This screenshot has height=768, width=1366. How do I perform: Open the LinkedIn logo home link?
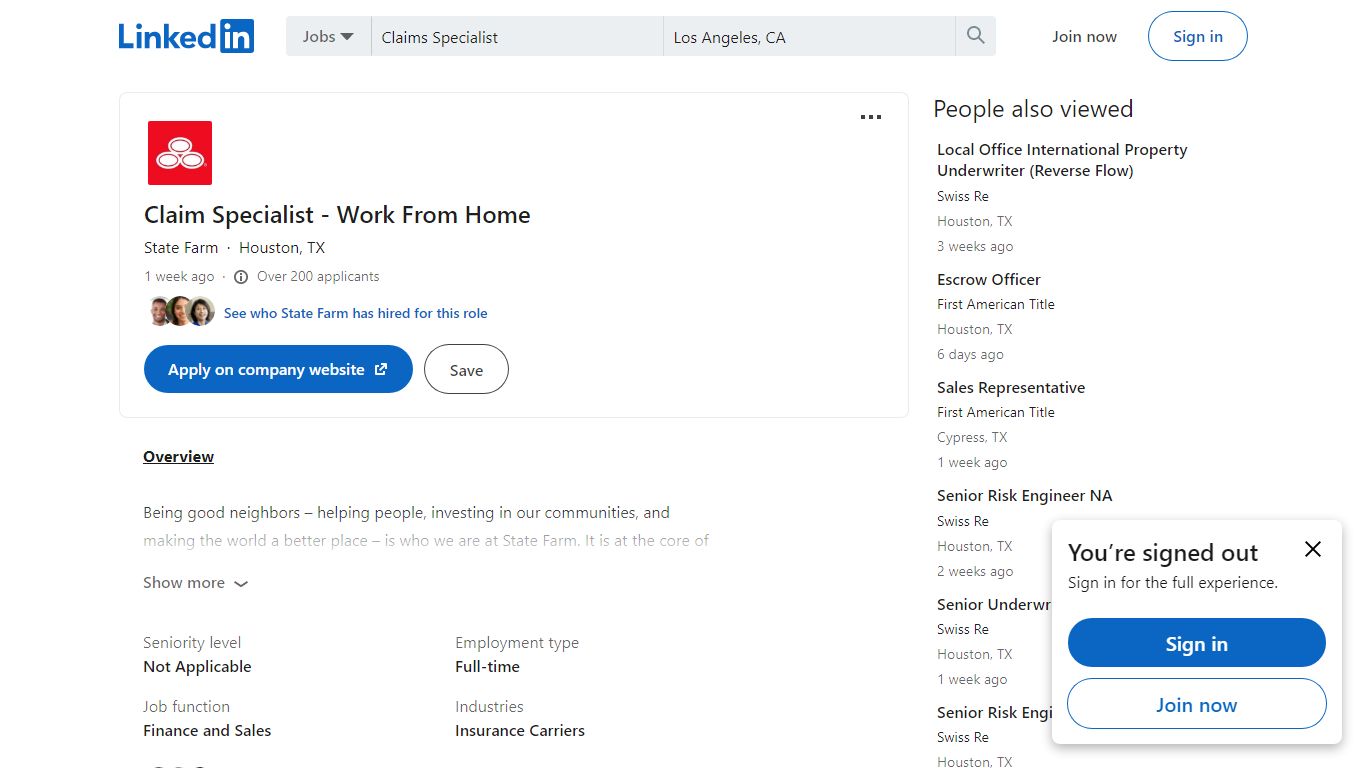tap(186, 36)
